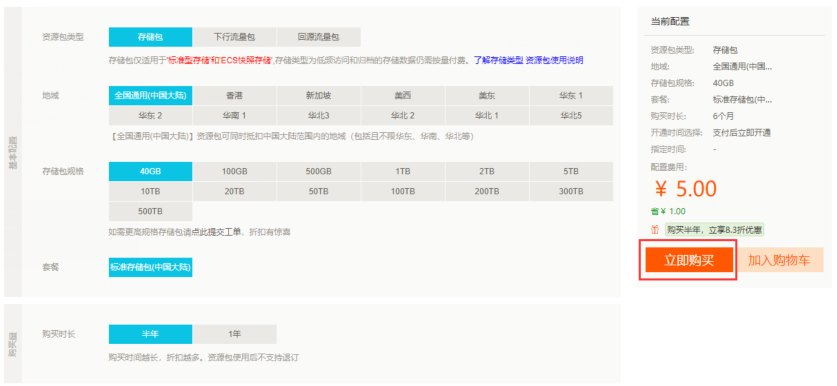Select region 全国通用(中国大陆)

click(151, 96)
